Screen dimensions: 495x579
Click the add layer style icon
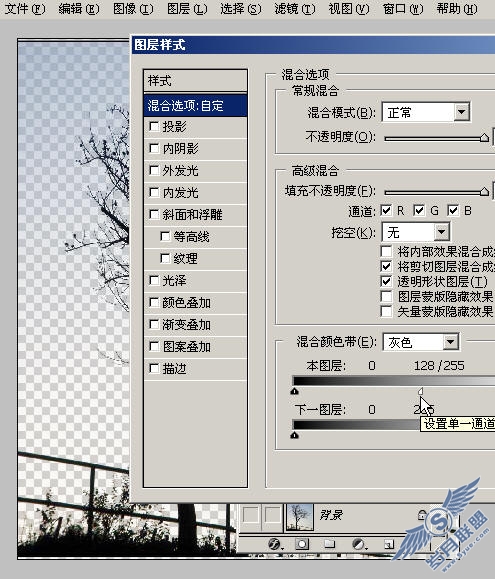click(x=274, y=544)
